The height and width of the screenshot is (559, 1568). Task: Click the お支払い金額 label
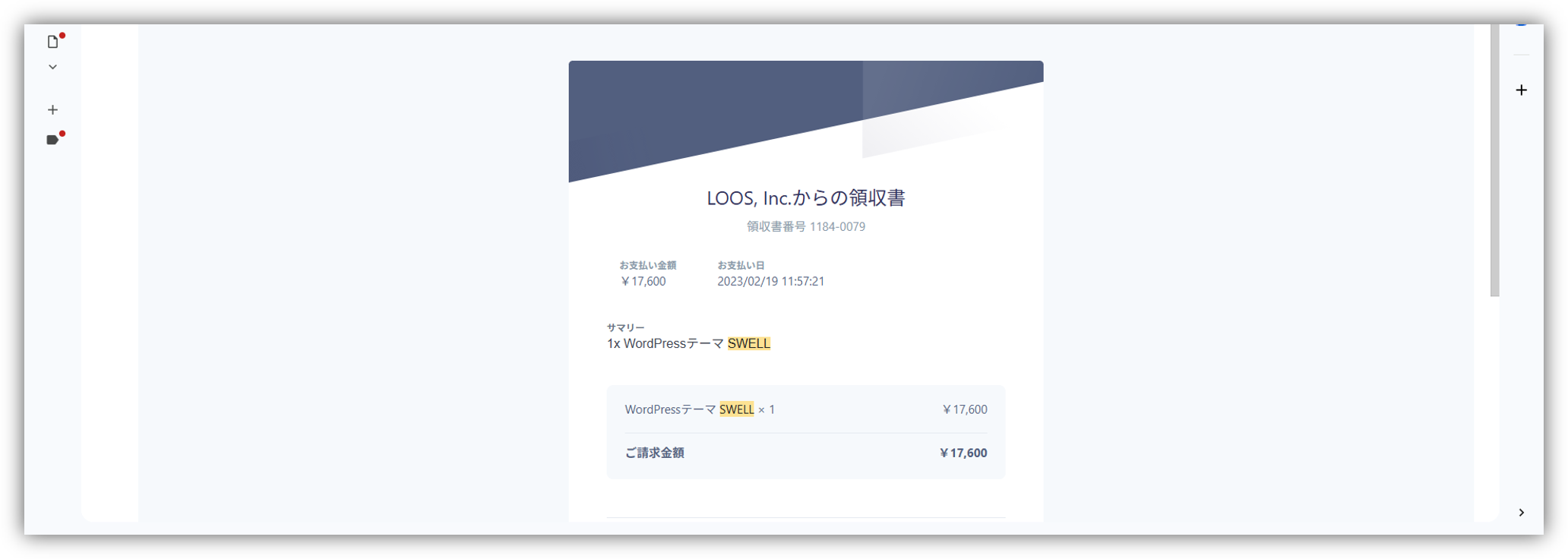[x=647, y=265]
